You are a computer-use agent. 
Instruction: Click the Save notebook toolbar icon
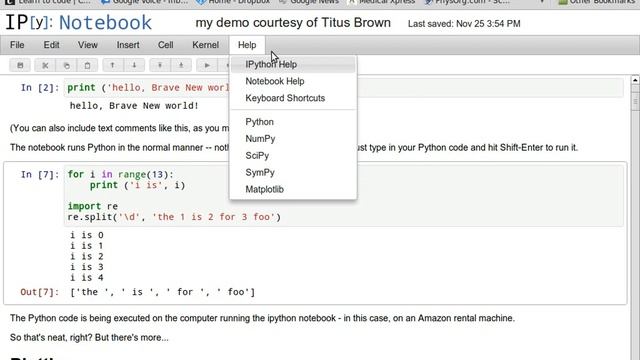click(x=20, y=65)
